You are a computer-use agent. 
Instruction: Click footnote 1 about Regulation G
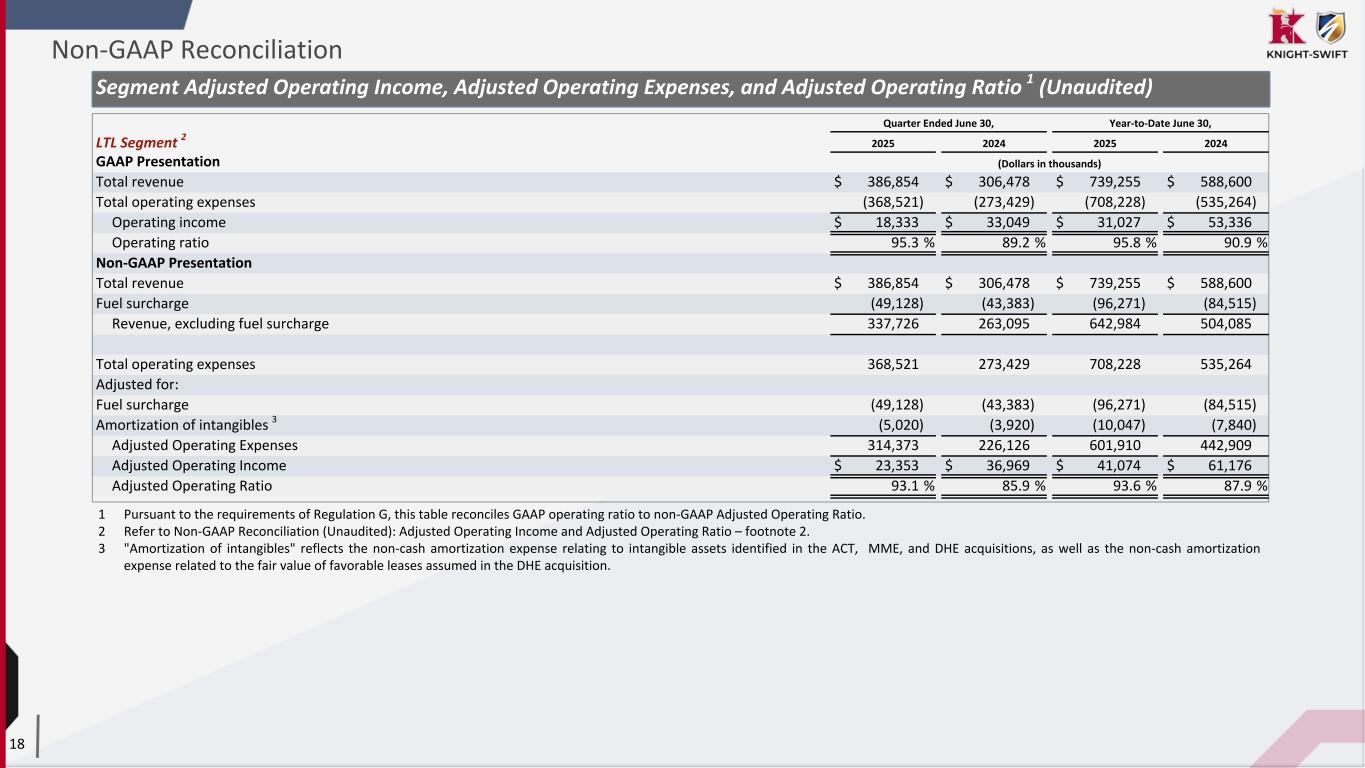(x=494, y=515)
